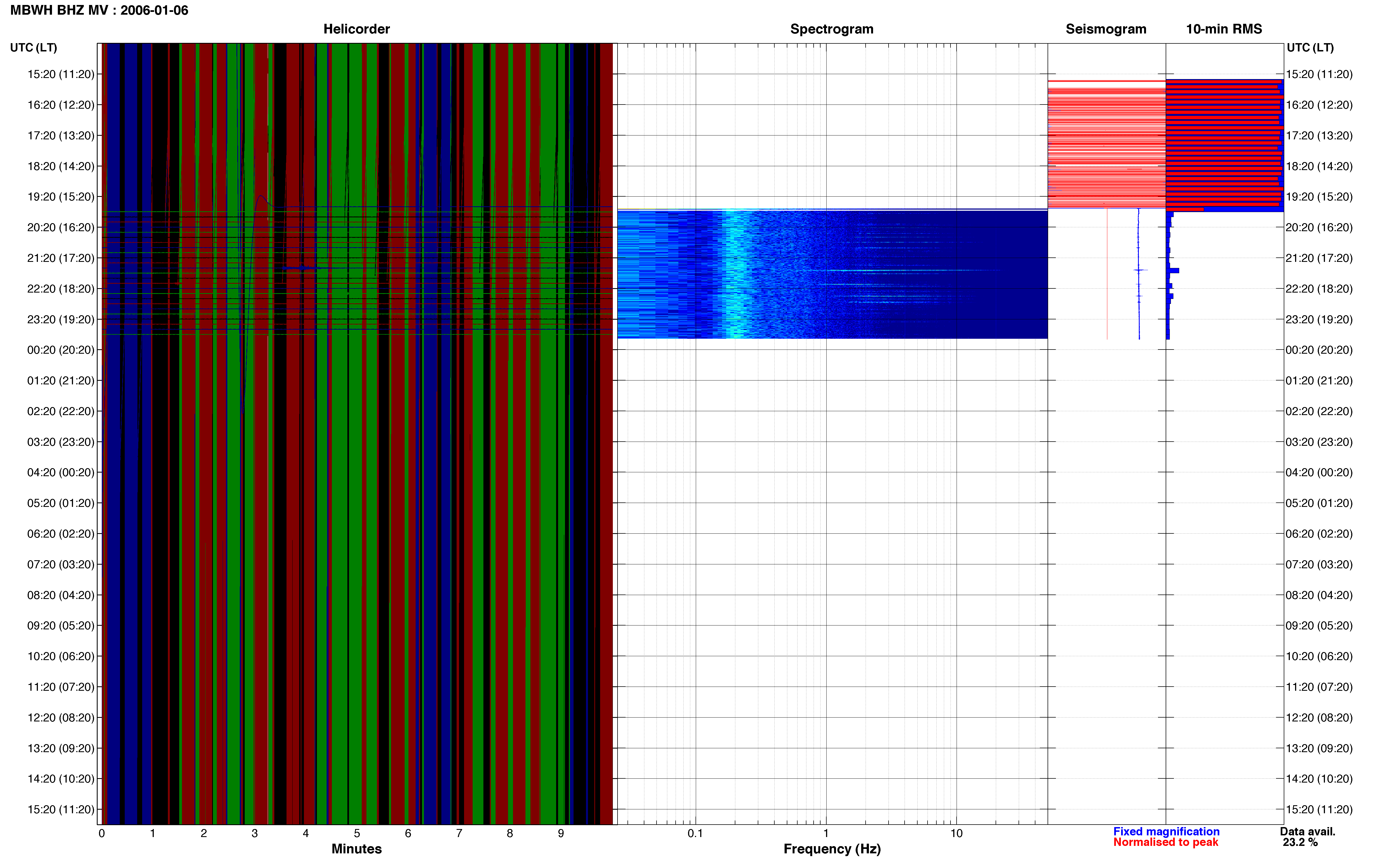Screen dimensions: 1388x868
Task: Click the right axis label '12:20 (08:20)'
Action: 1319,718
